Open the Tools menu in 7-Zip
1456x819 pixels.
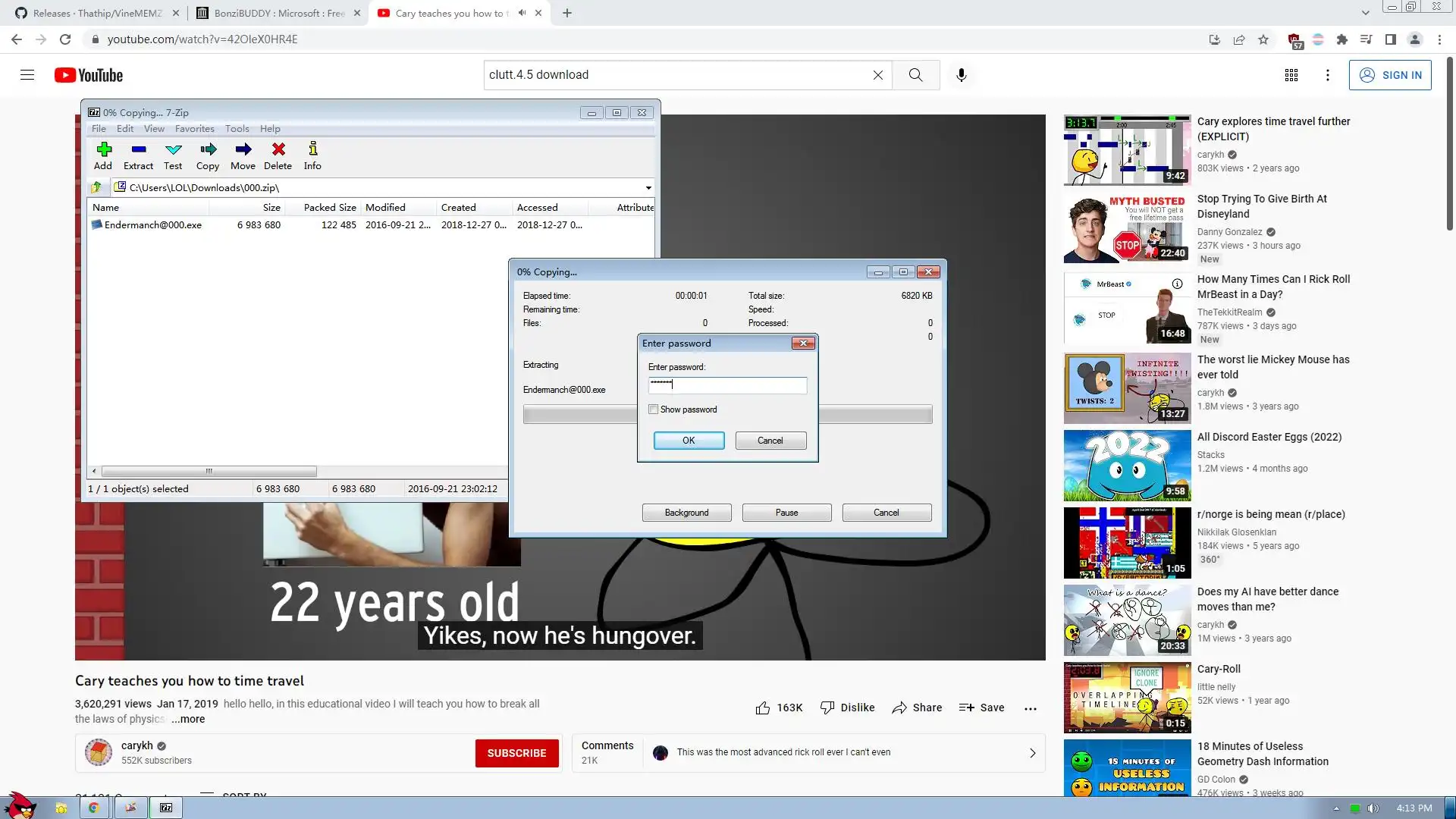237,129
